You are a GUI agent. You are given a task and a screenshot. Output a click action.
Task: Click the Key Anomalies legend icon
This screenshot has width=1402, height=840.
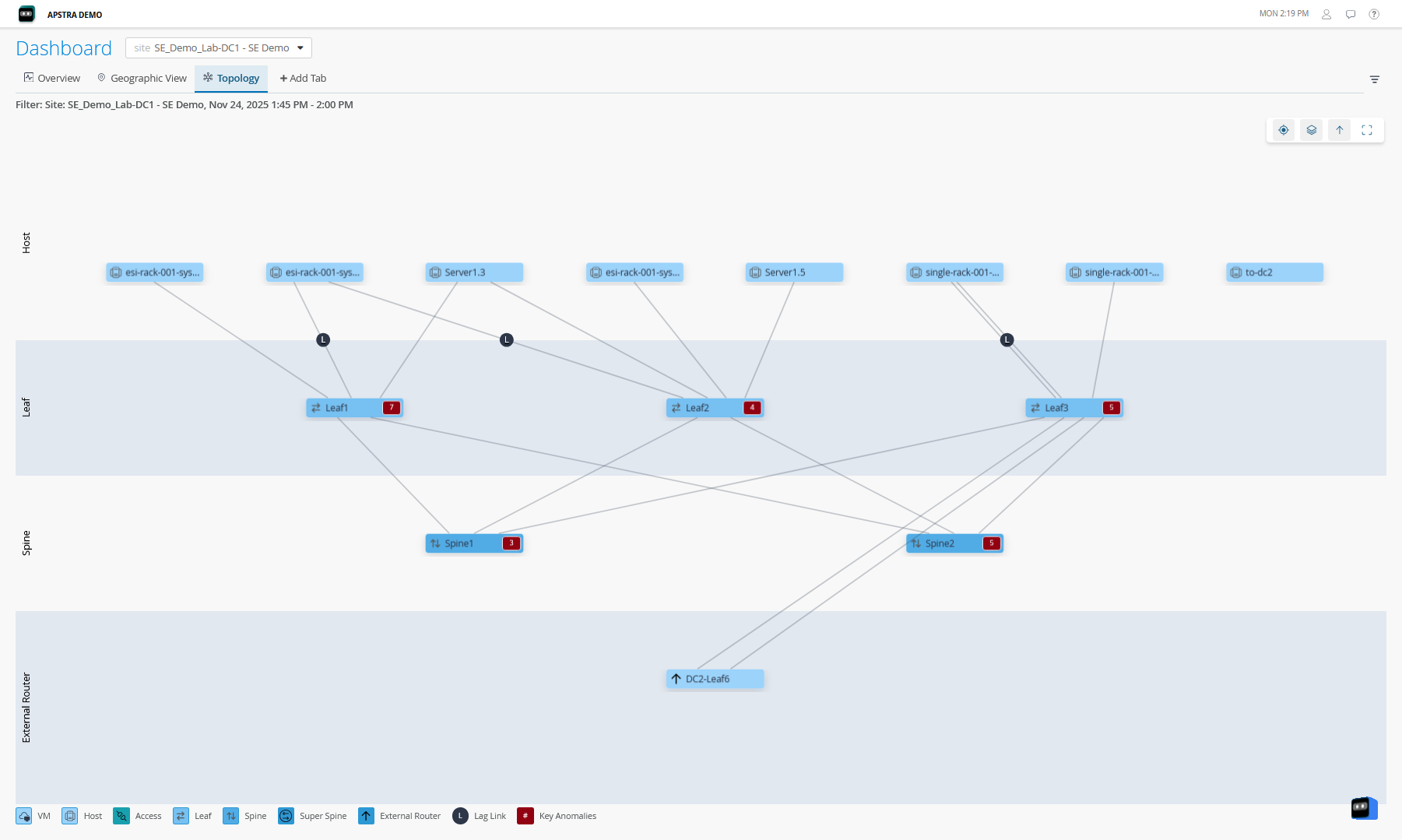click(525, 816)
